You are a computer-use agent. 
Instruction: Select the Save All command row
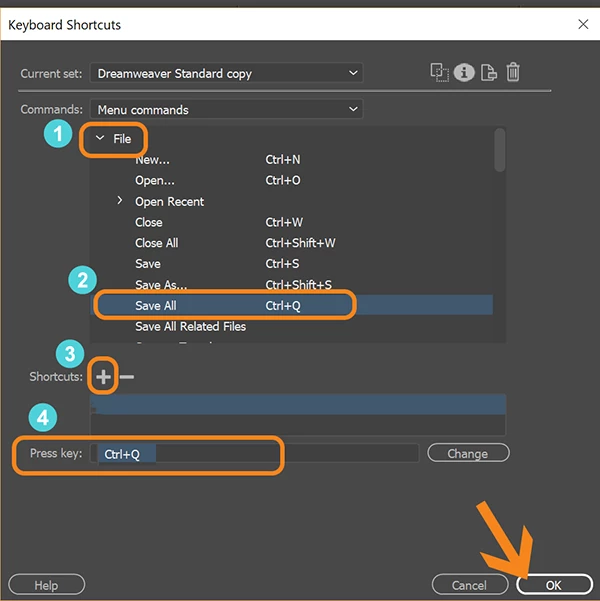[x=291, y=305]
